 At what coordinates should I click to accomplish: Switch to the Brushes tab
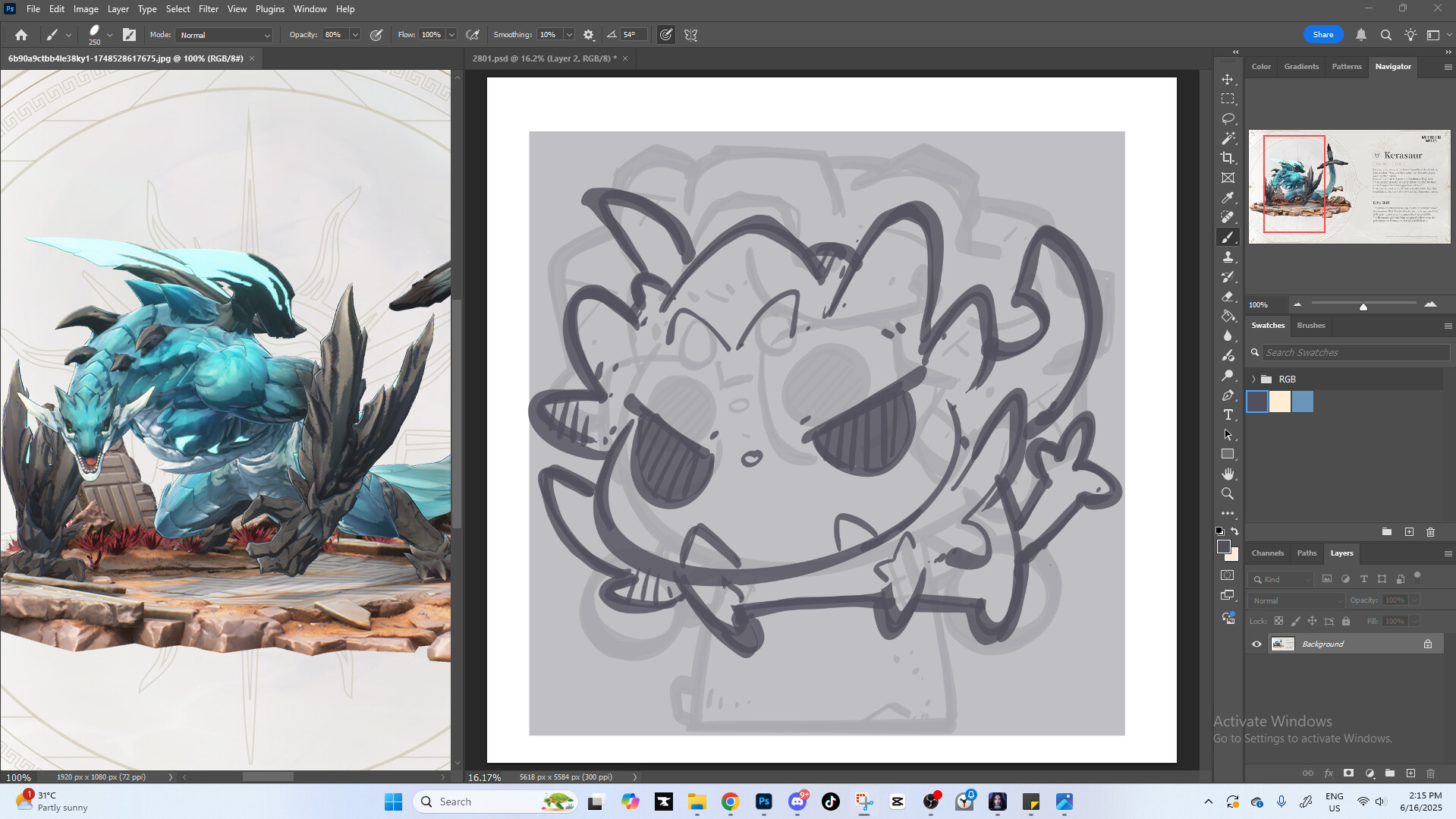(x=1311, y=326)
